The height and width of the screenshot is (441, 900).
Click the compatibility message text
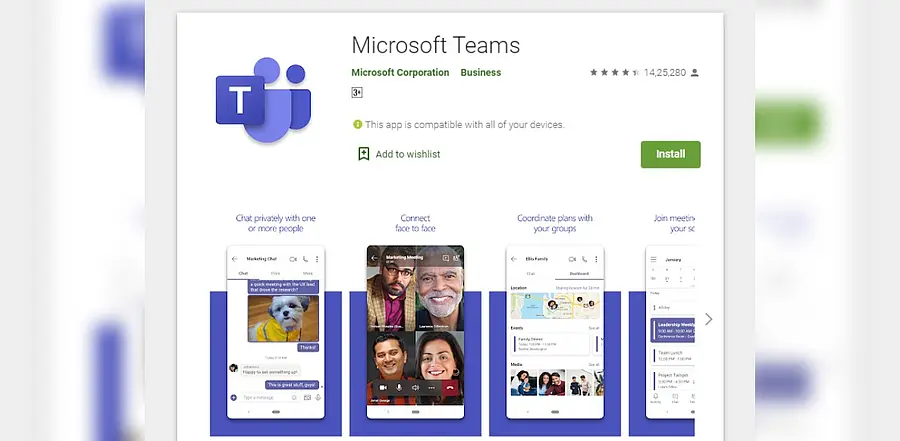point(464,125)
